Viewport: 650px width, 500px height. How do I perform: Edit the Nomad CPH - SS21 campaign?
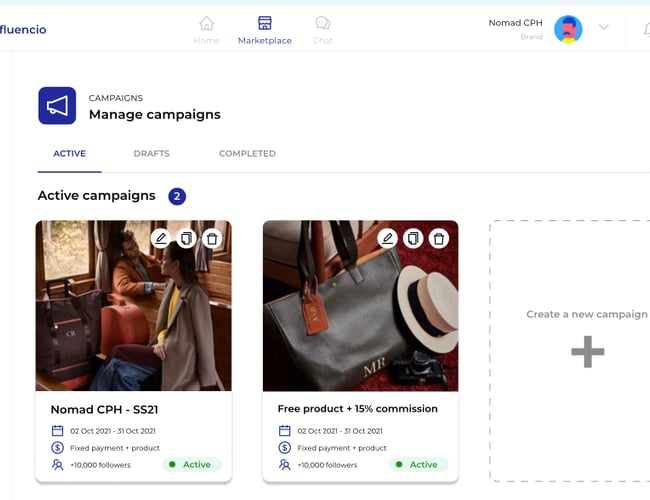161,238
